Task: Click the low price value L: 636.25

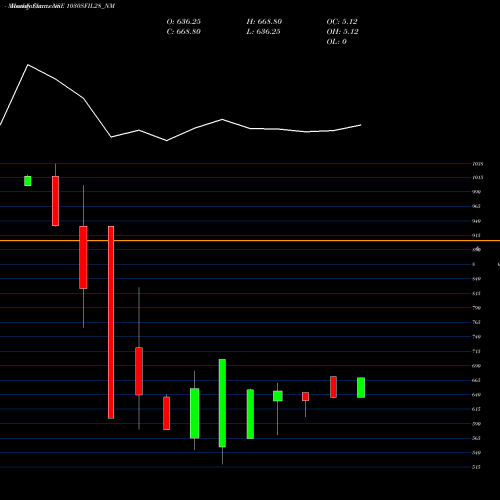Action: click(x=263, y=32)
